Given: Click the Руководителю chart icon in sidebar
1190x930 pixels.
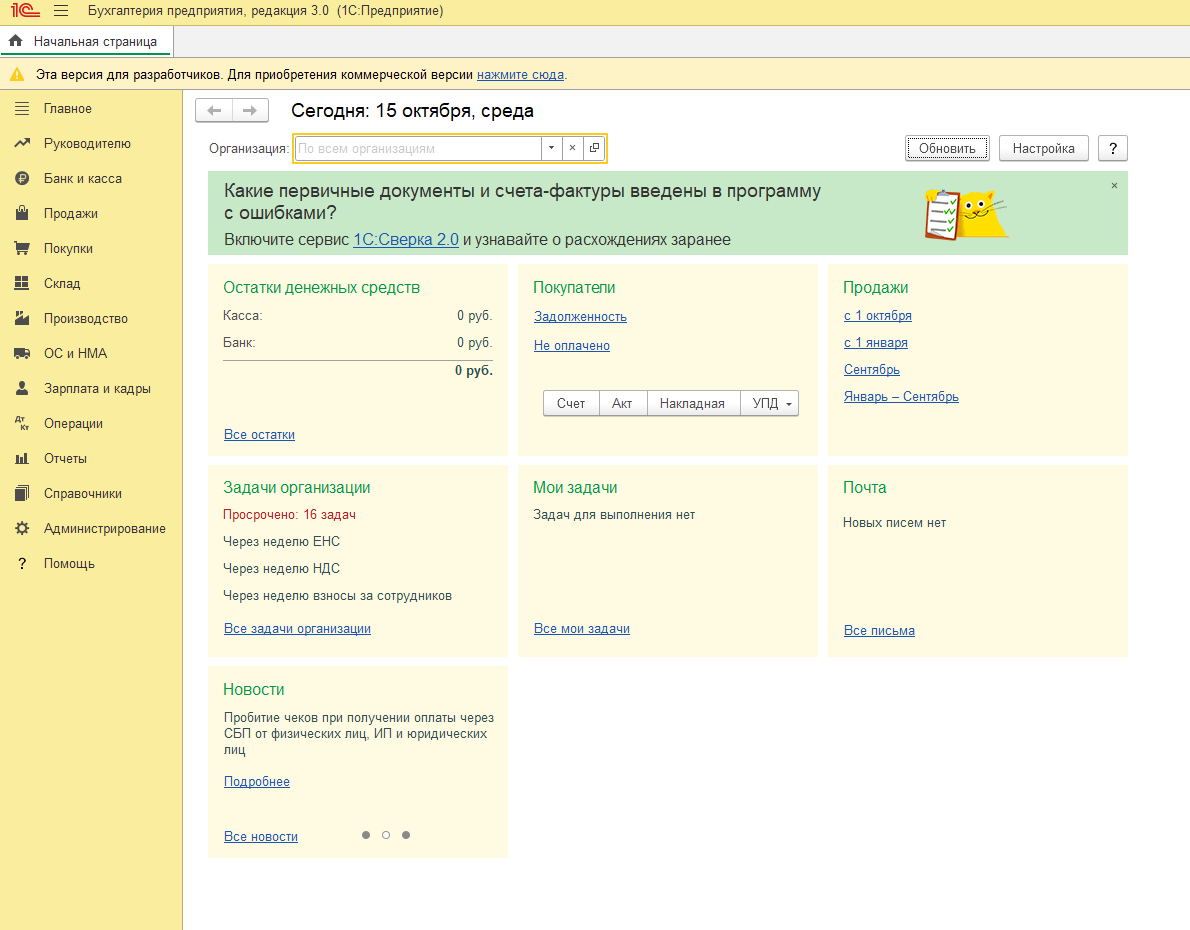Looking at the screenshot, I should pos(22,144).
